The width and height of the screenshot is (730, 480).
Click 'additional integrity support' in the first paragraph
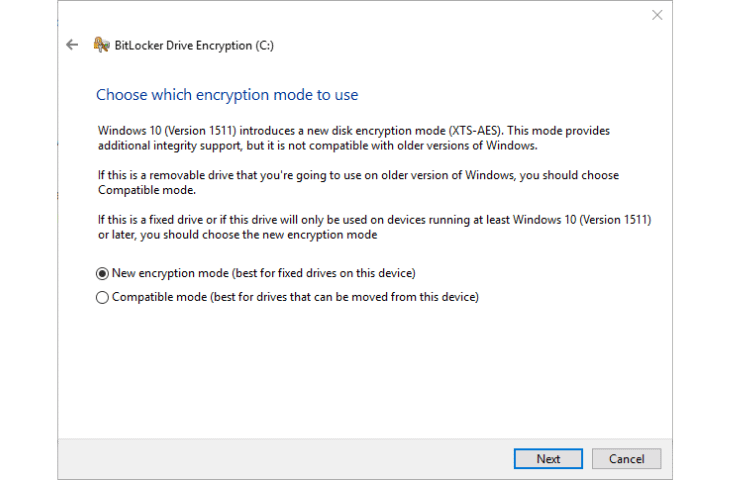[x=169, y=146]
